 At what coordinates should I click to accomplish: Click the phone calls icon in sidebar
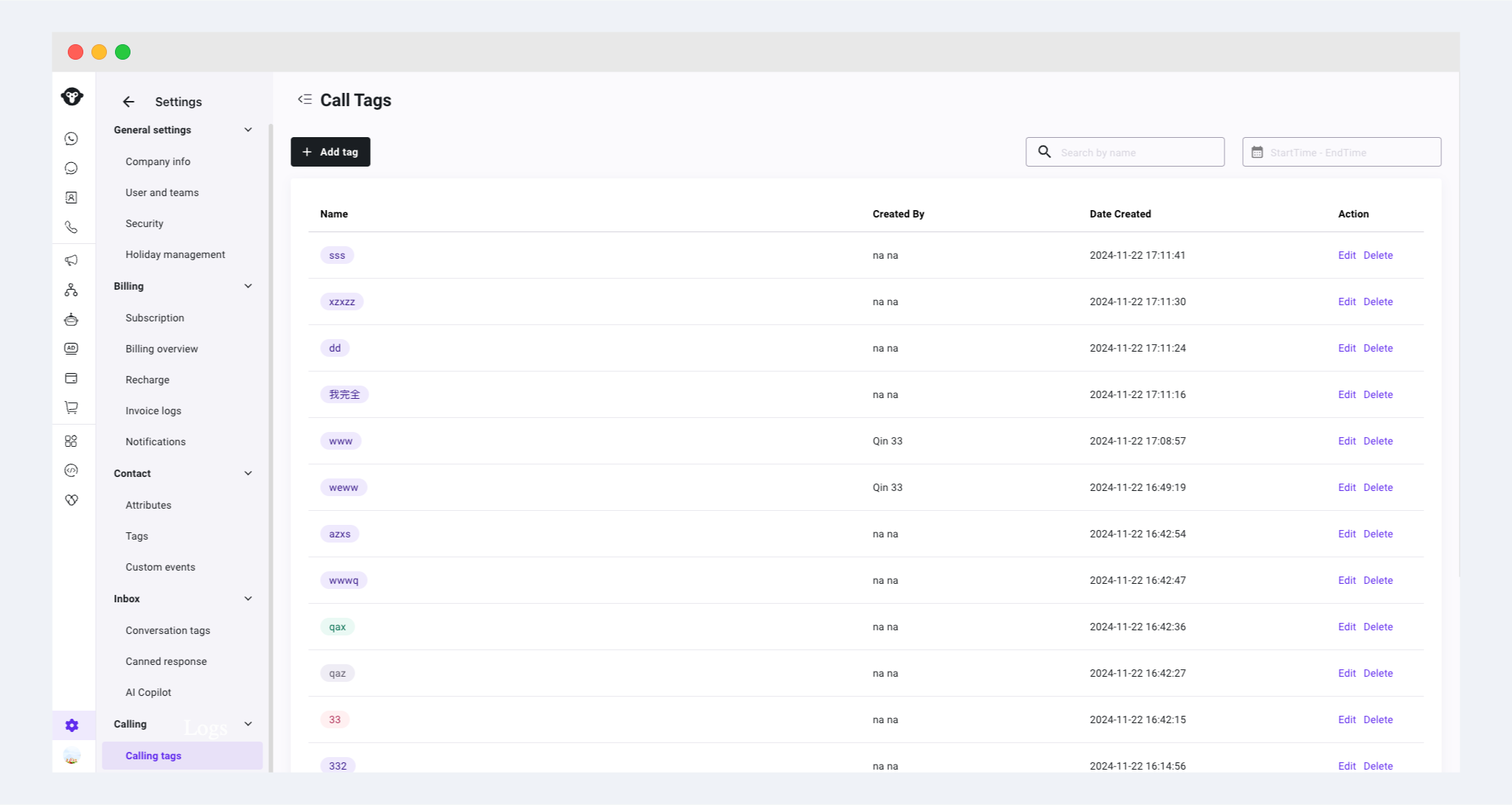click(72, 227)
